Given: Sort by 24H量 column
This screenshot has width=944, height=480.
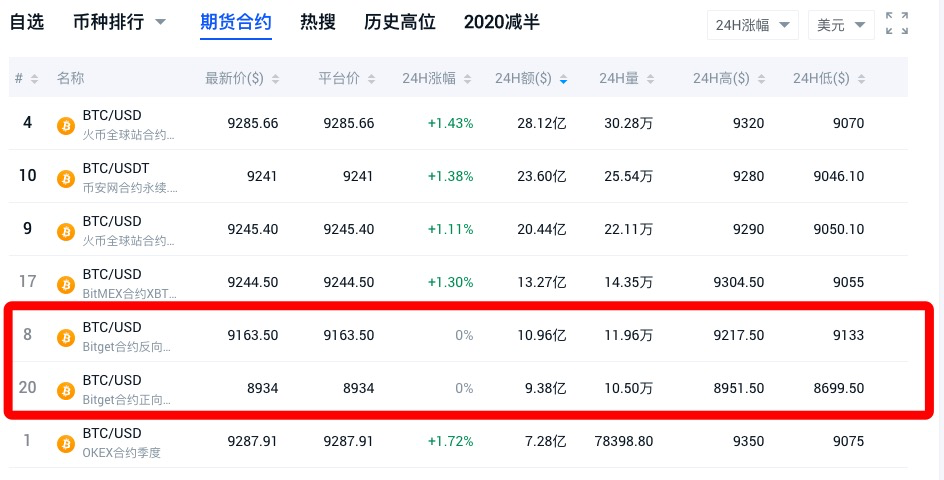Looking at the screenshot, I should coord(627,78).
